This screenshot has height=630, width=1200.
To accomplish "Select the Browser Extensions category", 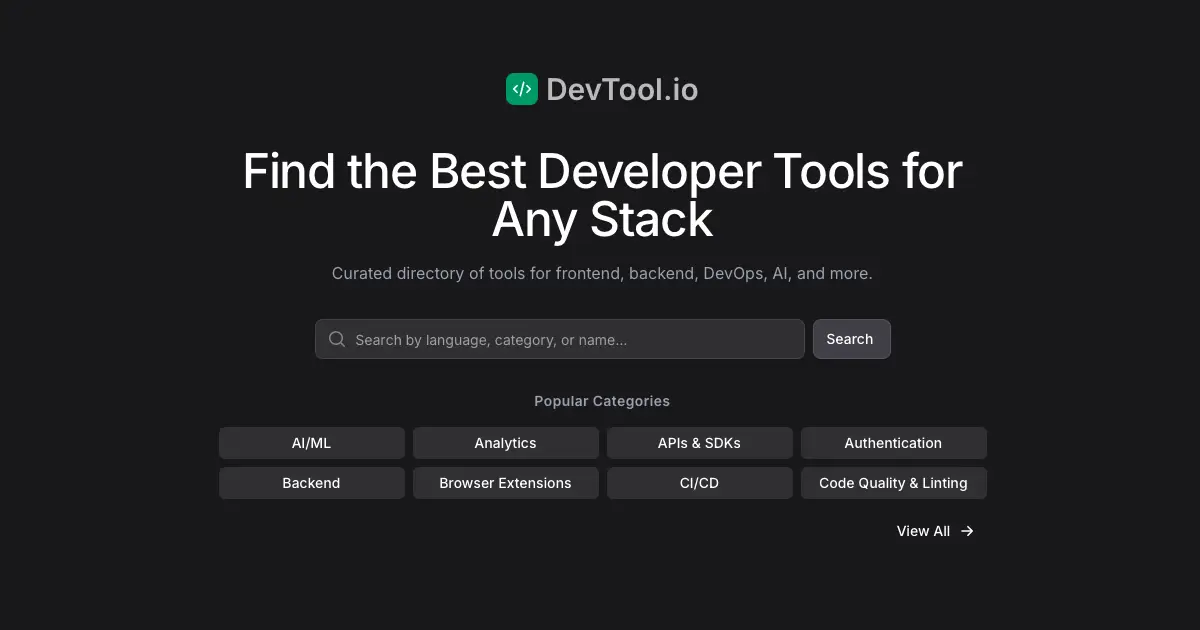I will coord(505,482).
